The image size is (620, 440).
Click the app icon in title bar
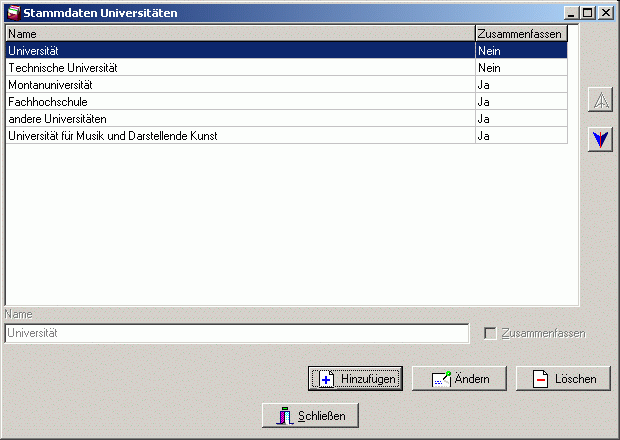click(14, 13)
